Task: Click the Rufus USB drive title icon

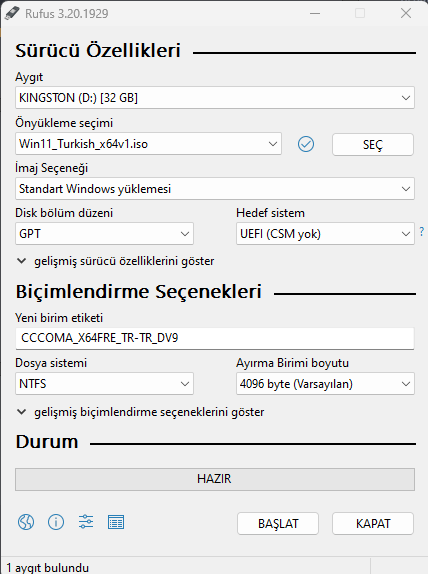Action: [12, 14]
